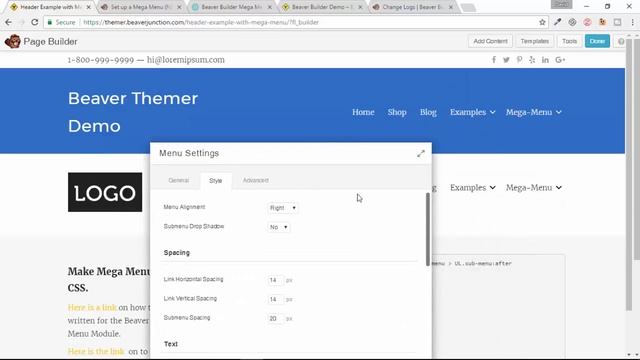640x360 pixels.
Task: Close the Header Example browser tab
Action: coord(89,7)
